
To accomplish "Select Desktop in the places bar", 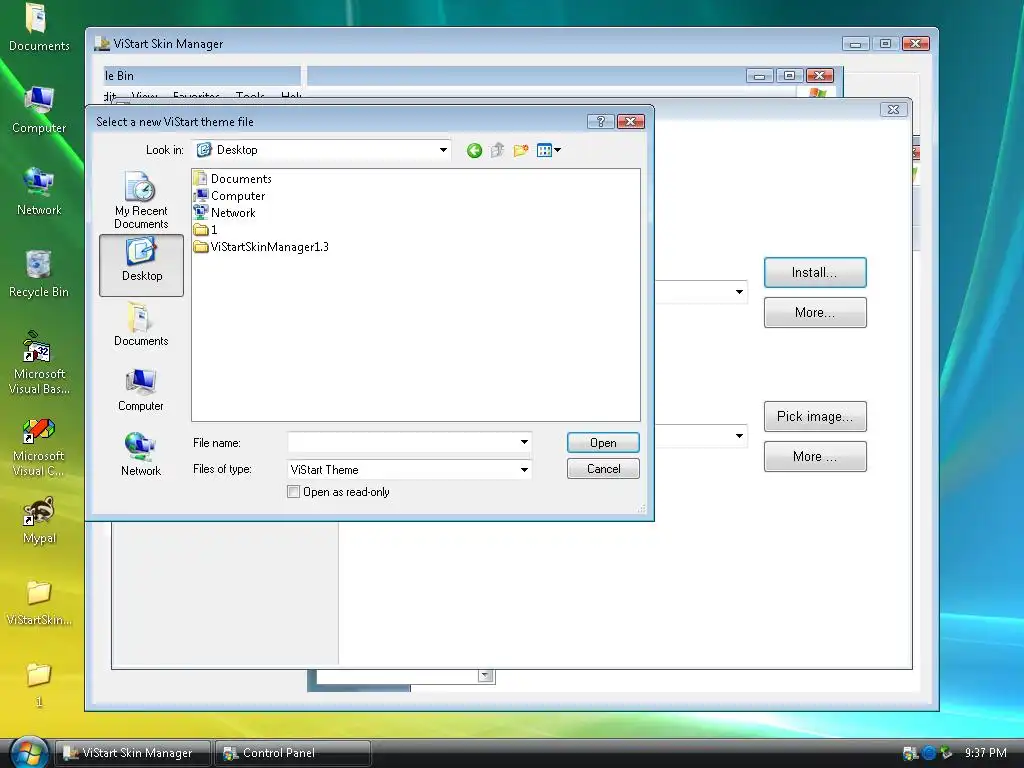I will (141, 265).
